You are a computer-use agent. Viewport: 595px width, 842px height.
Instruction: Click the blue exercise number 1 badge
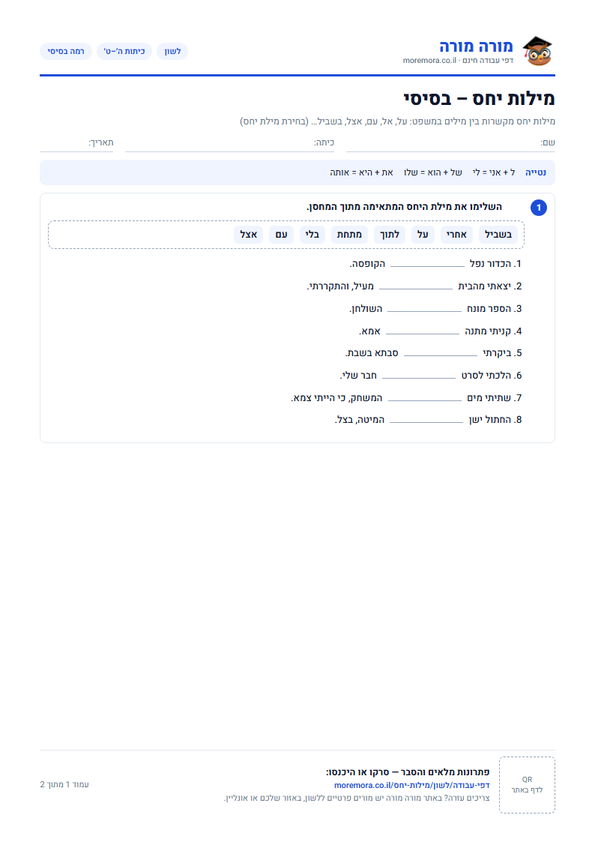coord(539,208)
